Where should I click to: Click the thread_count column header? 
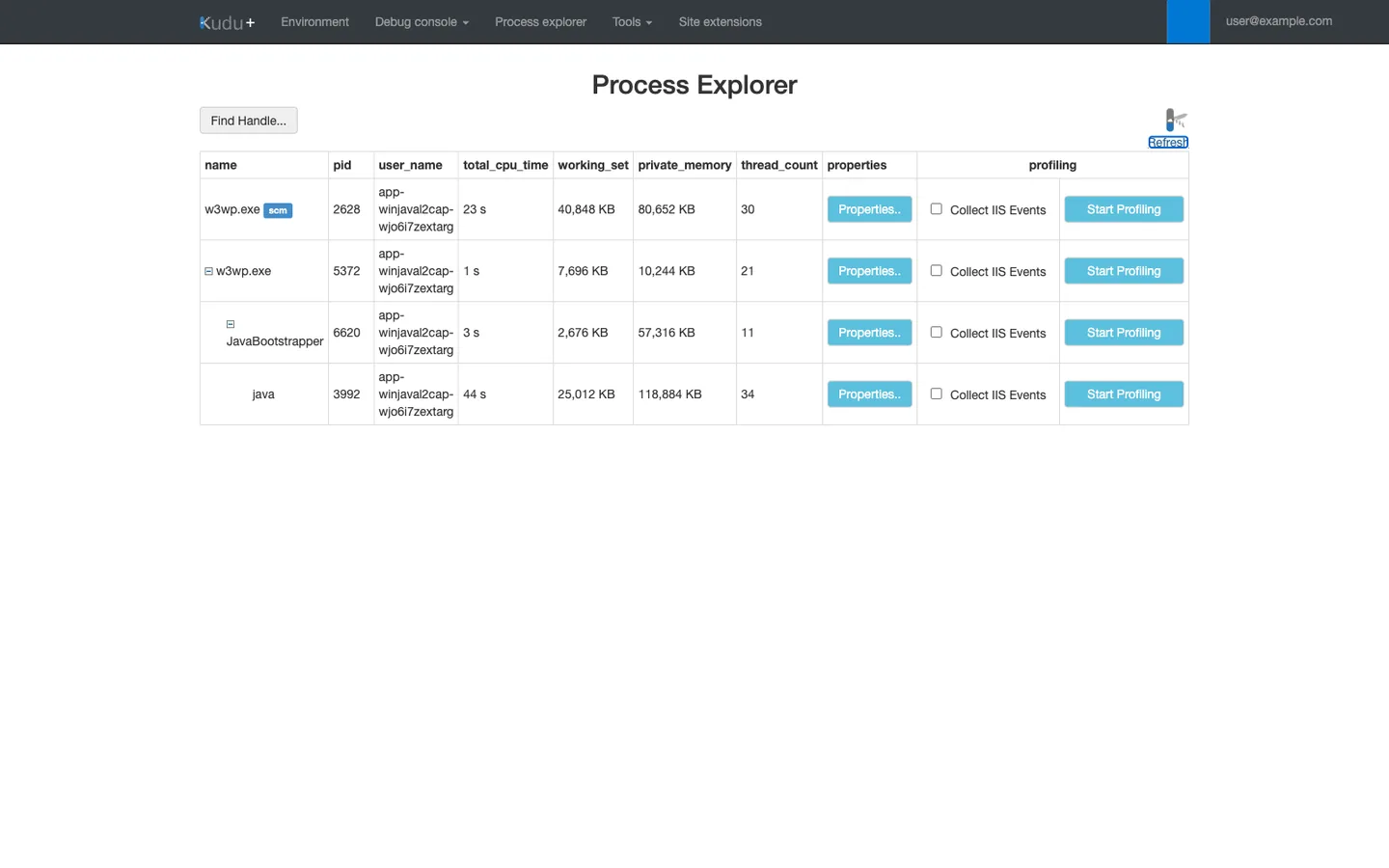pyautogui.click(x=779, y=165)
